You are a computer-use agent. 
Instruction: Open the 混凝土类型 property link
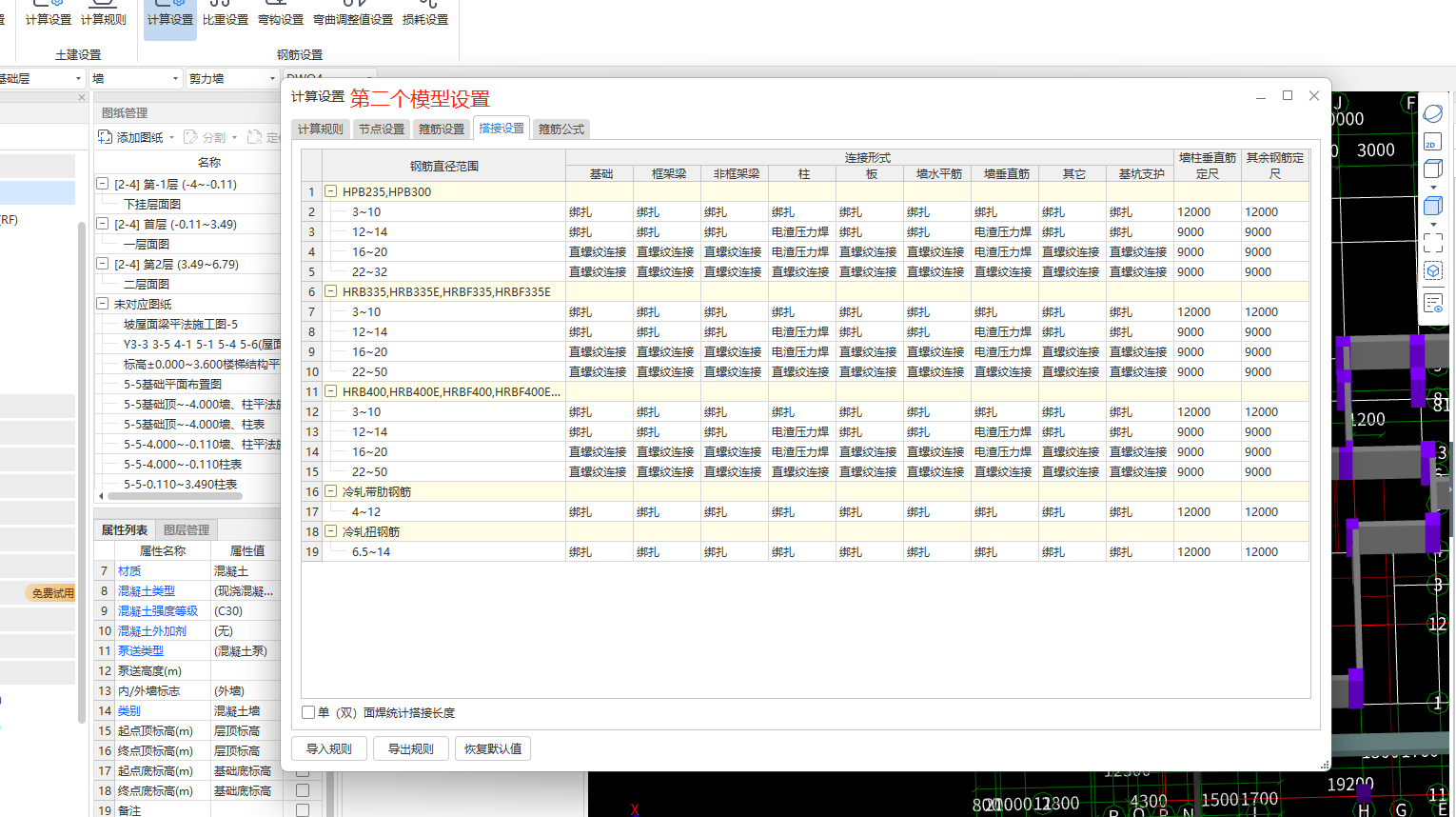147,590
